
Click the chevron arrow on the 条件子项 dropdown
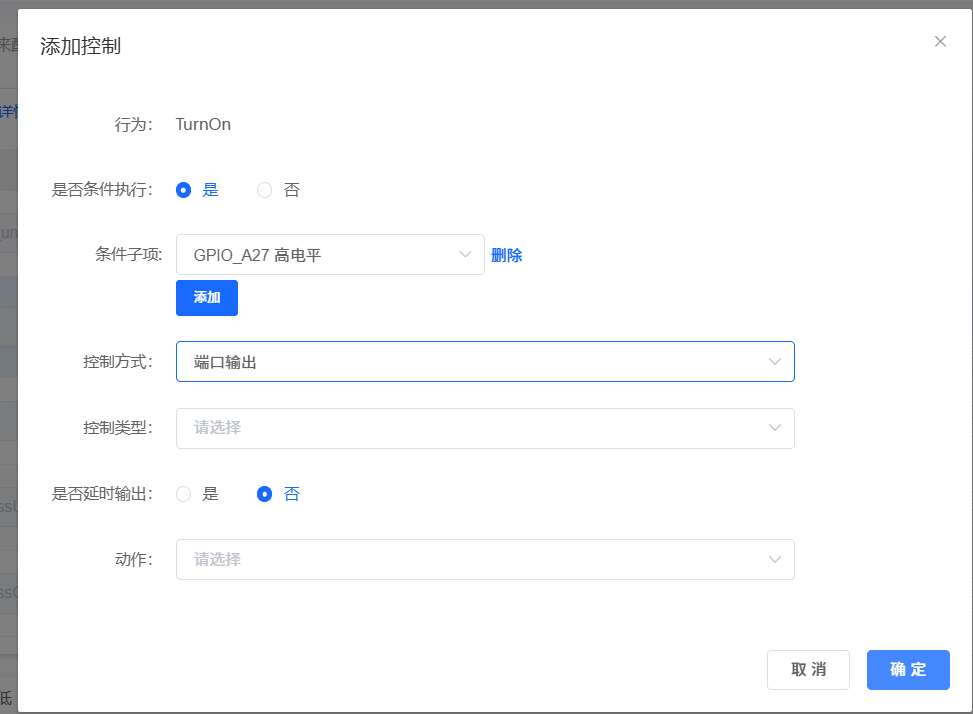(465, 254)
